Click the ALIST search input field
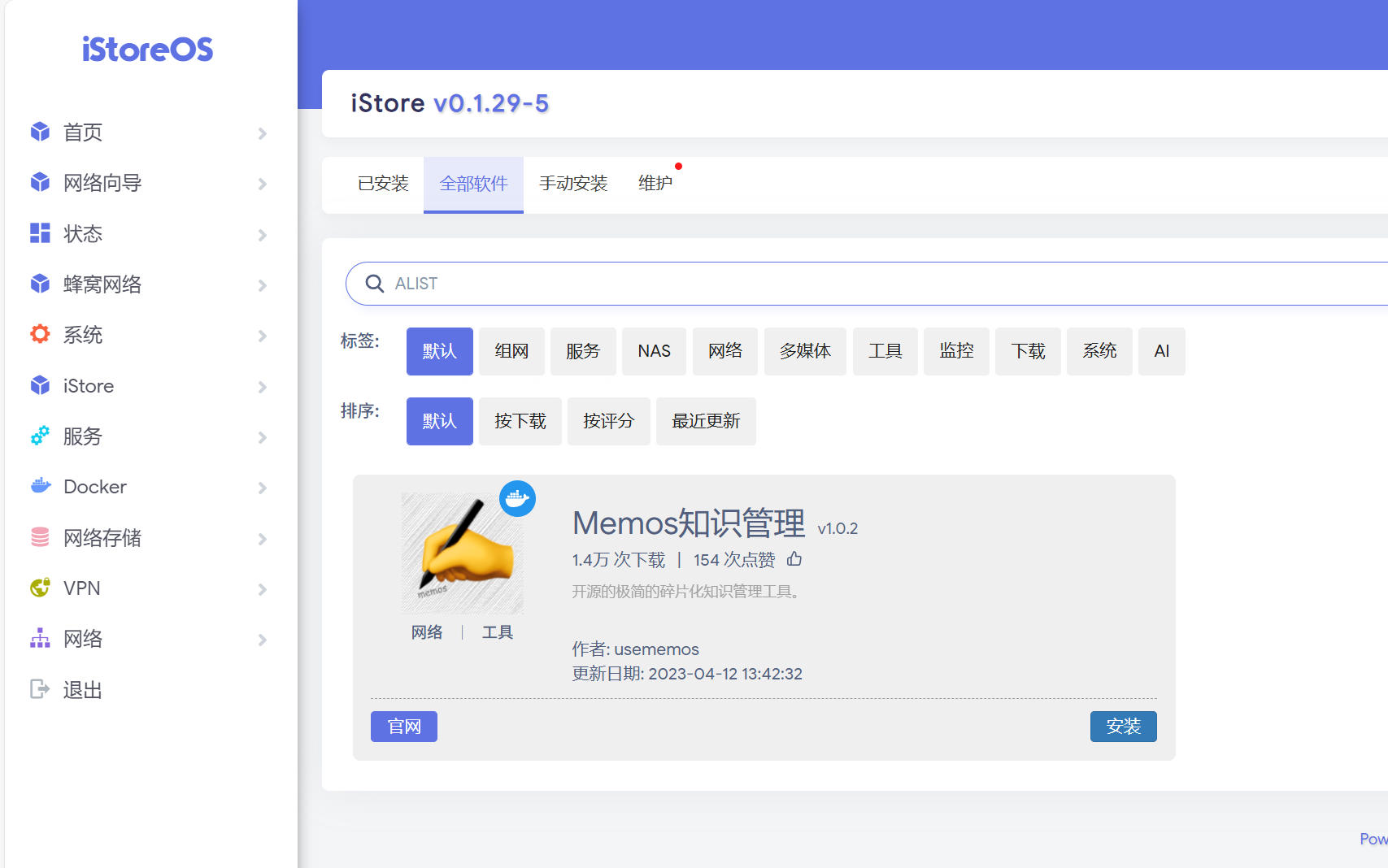 pos(813,284)
